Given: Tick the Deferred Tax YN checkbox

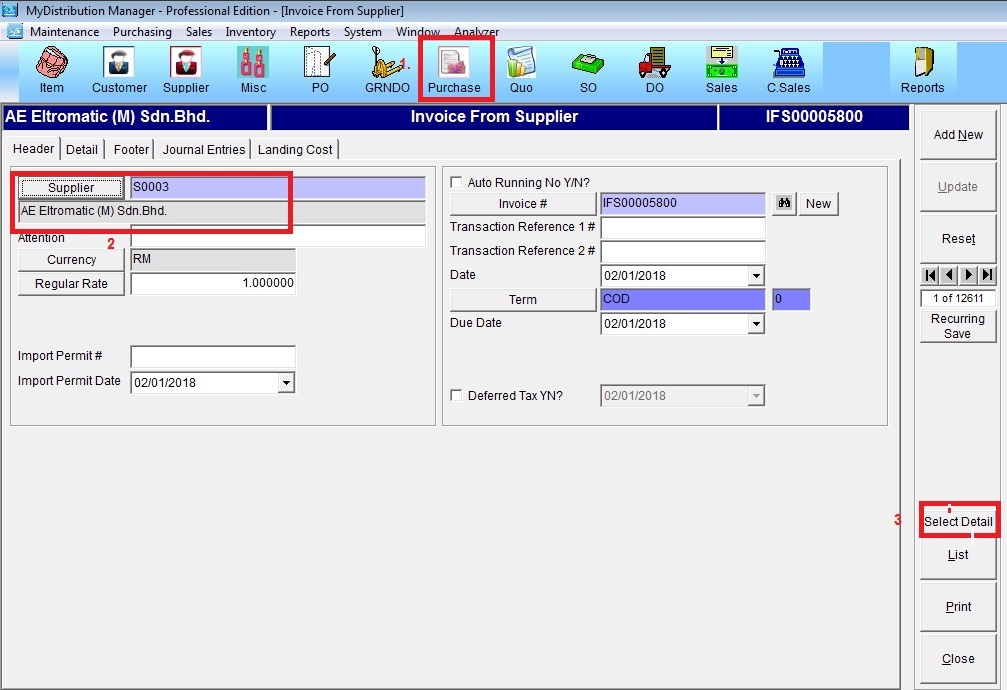Looking at the screenshot, I should (x=457, y=396).
